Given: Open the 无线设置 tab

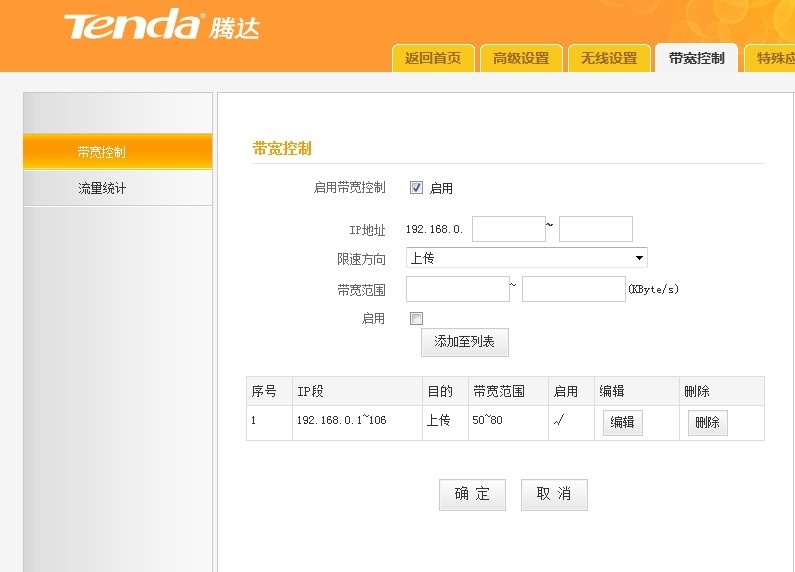Looking at the screenshot, I should (609, 58).
